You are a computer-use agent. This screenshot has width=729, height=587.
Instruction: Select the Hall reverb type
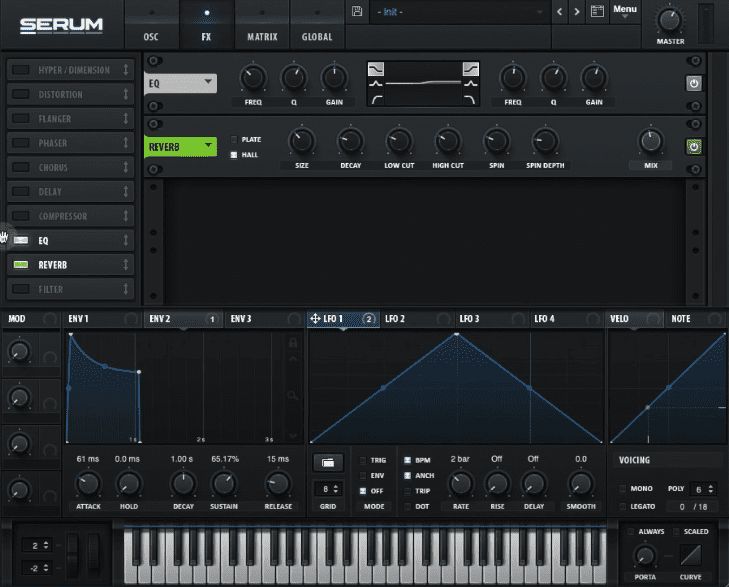(234, 155)
